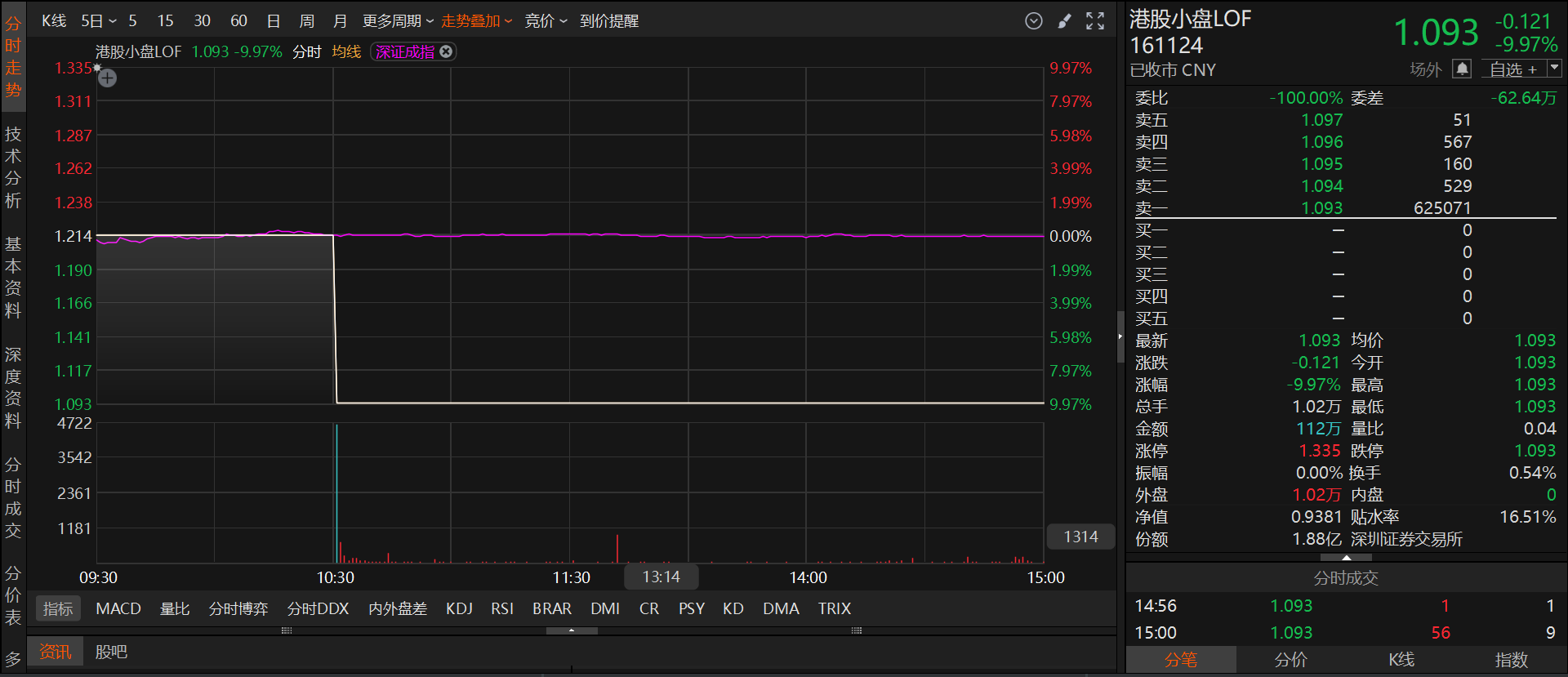Viewport: 1568px width, 677px height.
Task: Toggle the 均线 average line display
Action: click(x=346, y=51)
